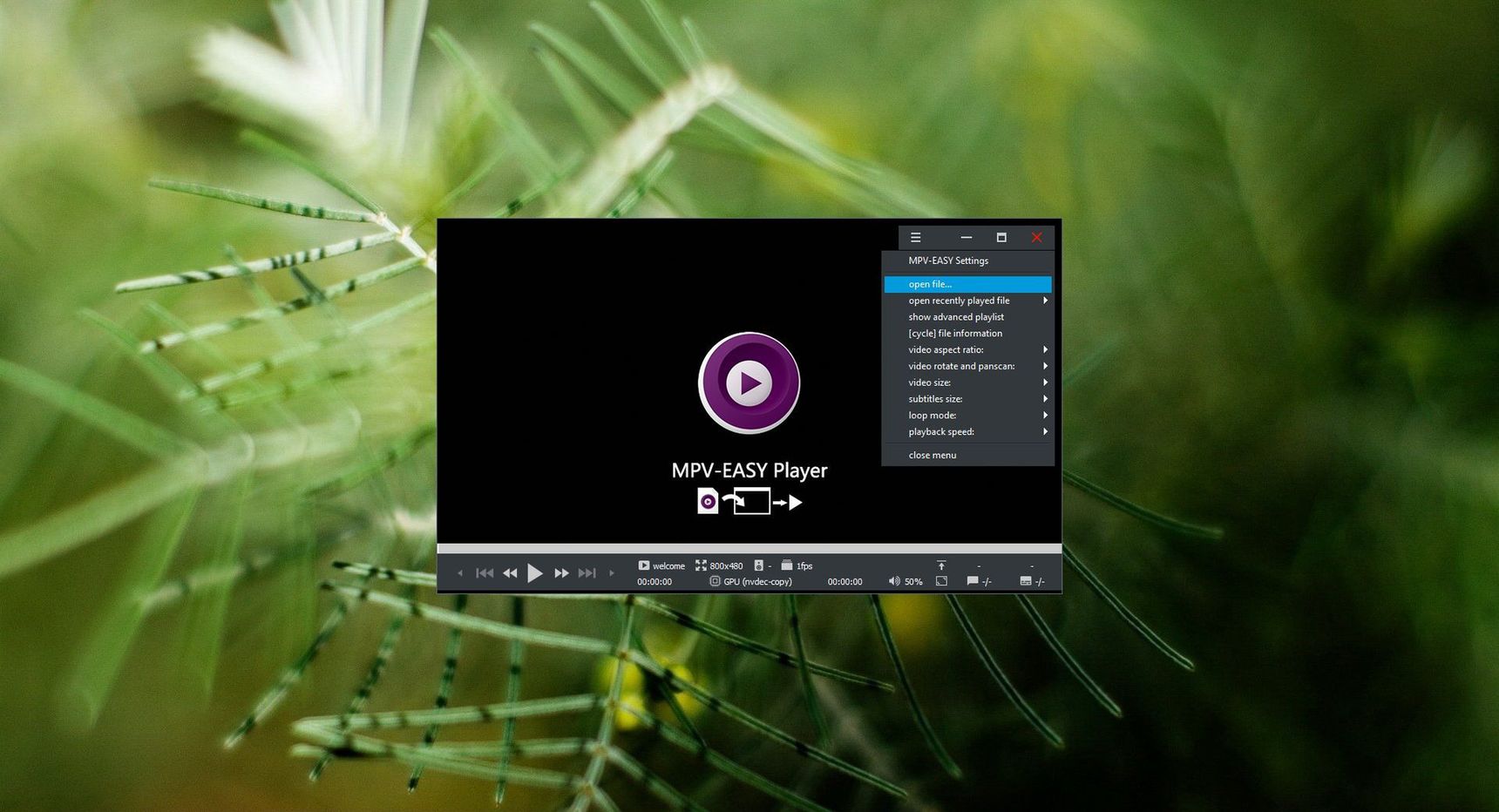This screenshot has width=1499, height=812.
Task: Start playback with the play button
Action: pos(535,573)
